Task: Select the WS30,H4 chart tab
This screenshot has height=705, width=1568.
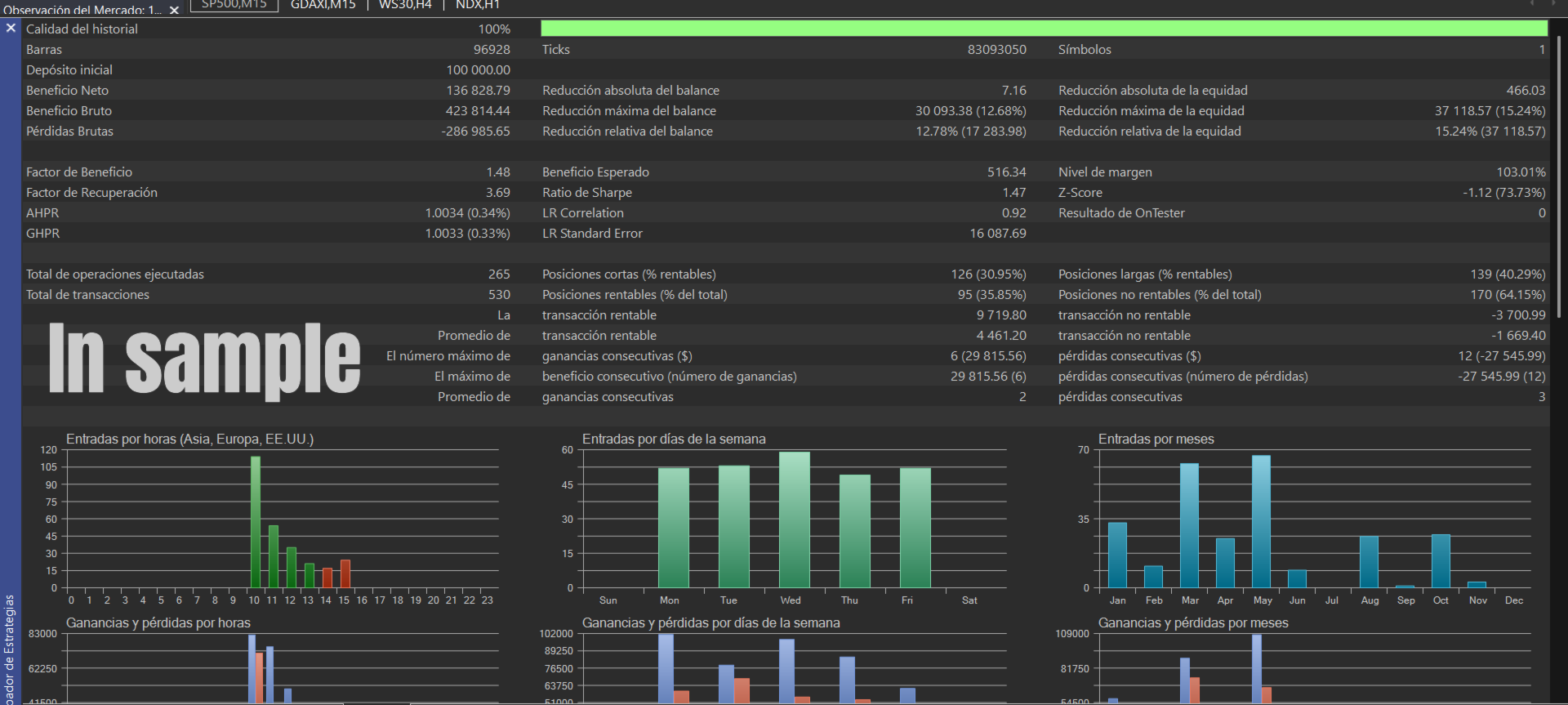Action: pos(405,5)
